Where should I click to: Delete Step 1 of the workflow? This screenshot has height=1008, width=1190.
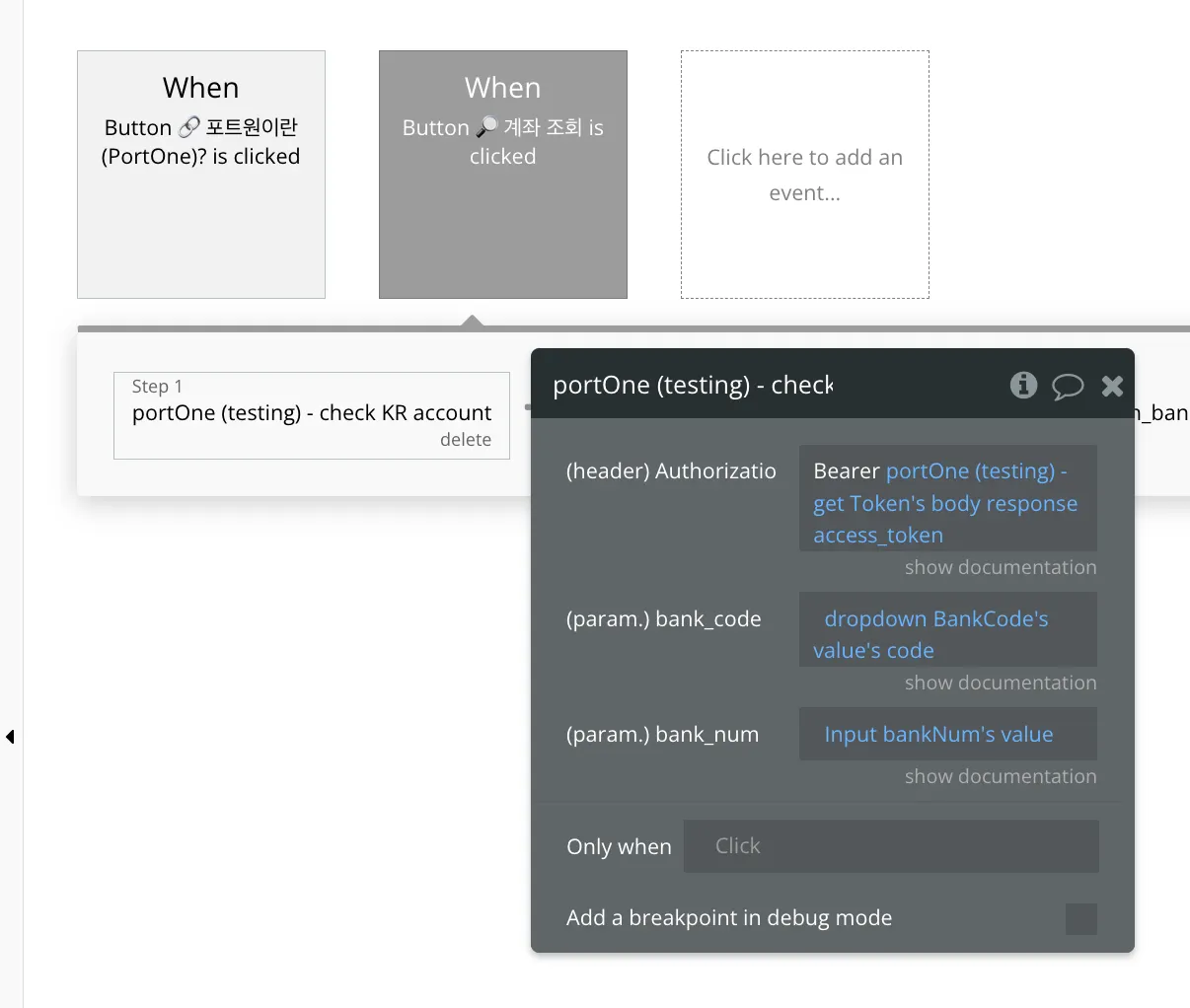tap(465, 440)
